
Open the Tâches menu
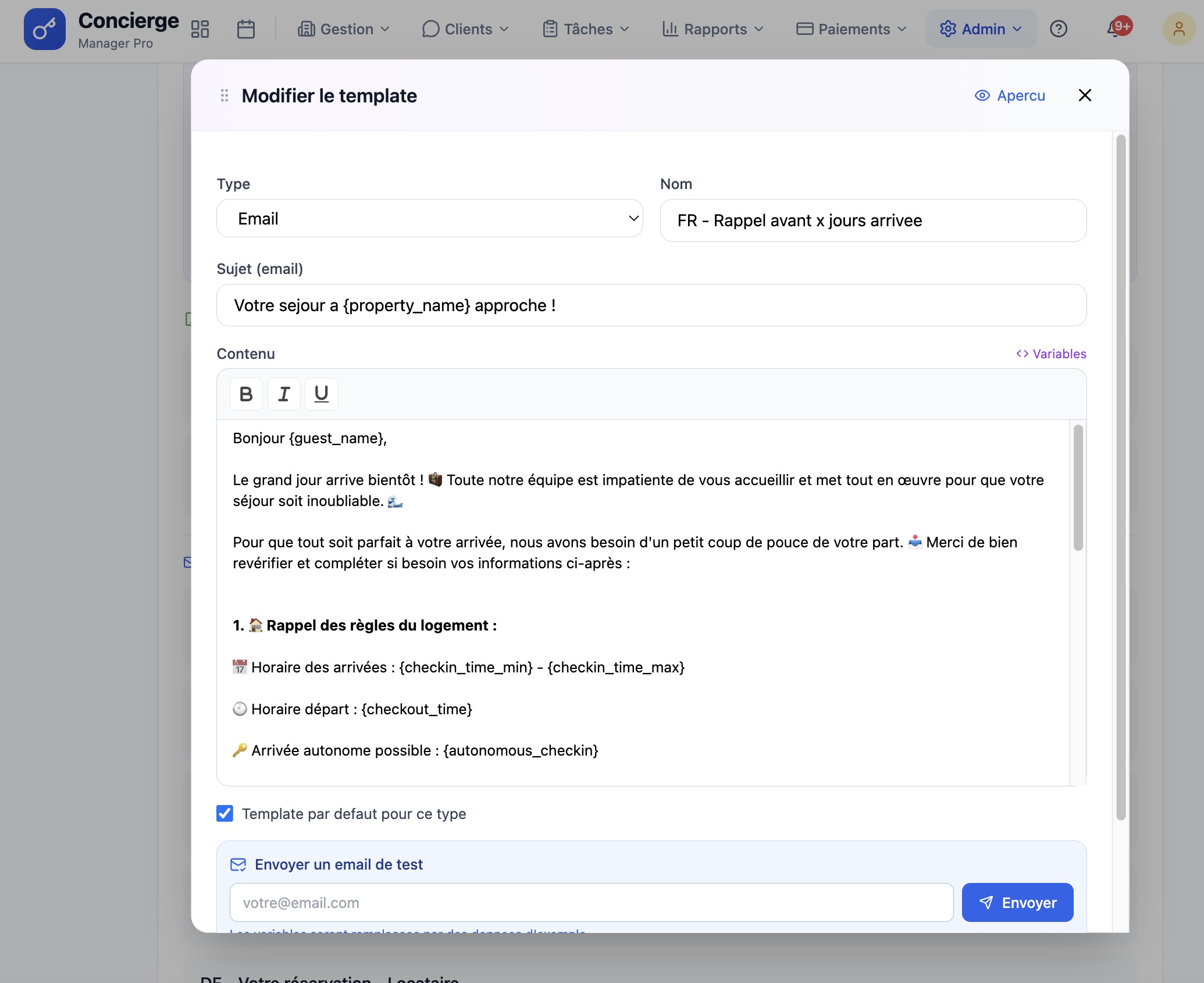tap(585, 29)
